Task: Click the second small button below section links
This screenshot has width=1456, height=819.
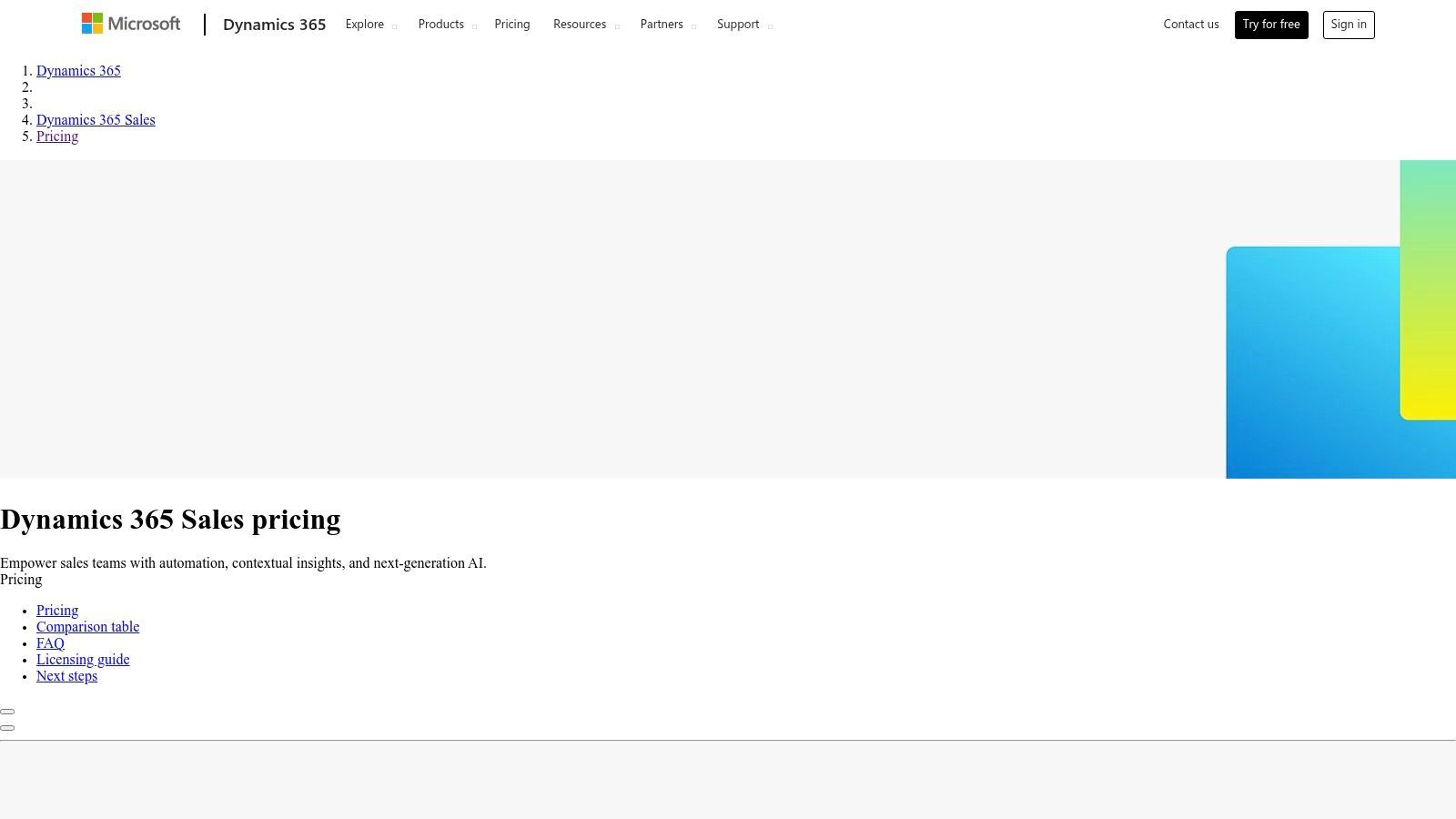Action: tap(7, 728)
